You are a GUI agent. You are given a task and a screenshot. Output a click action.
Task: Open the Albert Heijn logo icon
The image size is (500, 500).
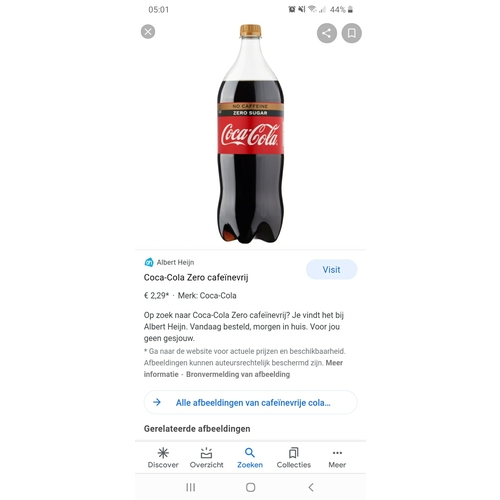149,262
